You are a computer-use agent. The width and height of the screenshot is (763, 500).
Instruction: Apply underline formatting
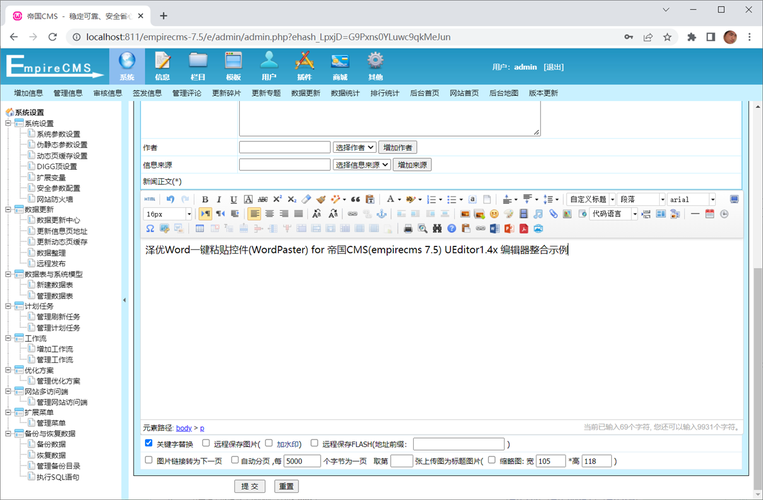[234, 199]
